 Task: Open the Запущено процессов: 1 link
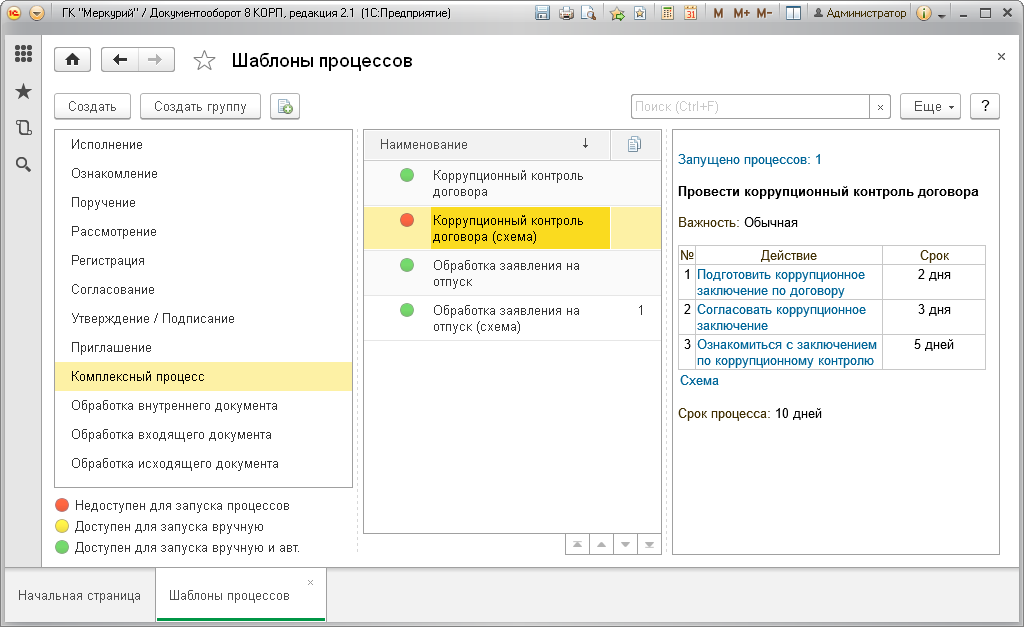click(750, 160)
